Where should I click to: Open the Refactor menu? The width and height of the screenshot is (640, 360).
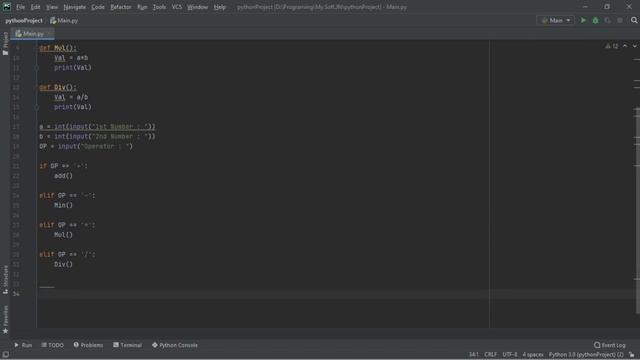pyautogui.click(x=121, y=7)
